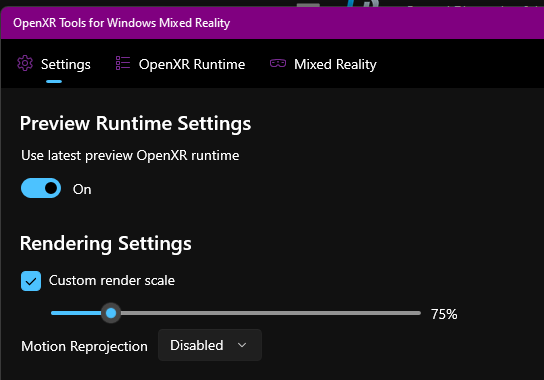This screenshot has width=544, height=380.
Task: Click the Motion Reprojection label
Action: [84, 346]
